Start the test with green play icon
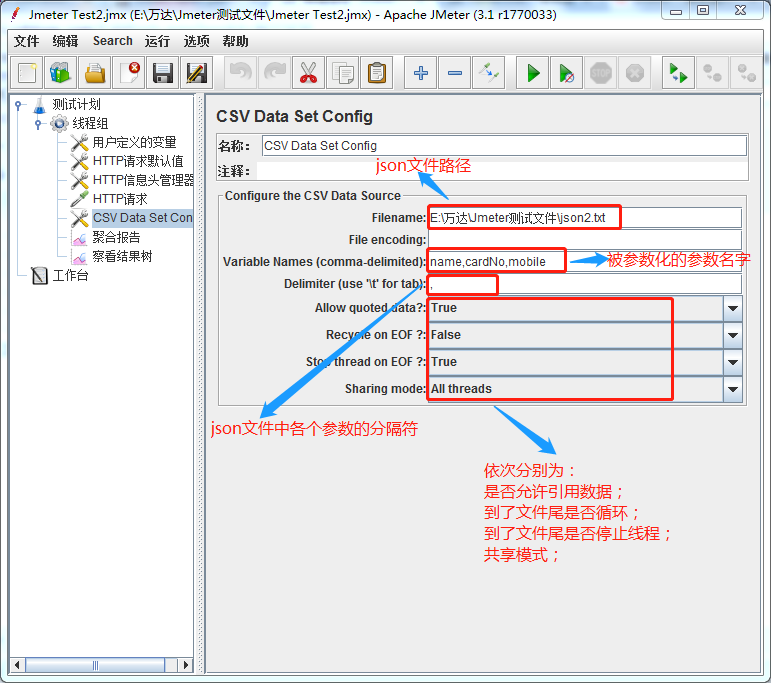Viewport: 771px width, 683px height. (x=533, y=73)
